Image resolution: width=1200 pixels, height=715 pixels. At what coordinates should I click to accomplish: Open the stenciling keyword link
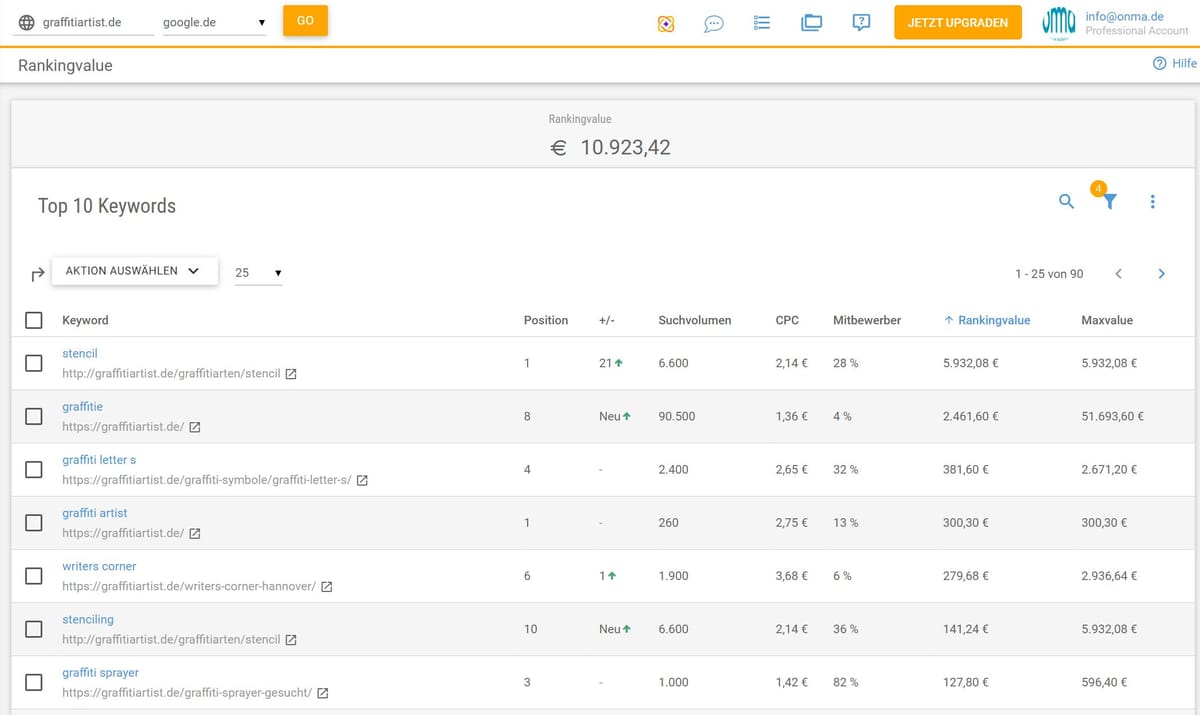coord(88,619)
